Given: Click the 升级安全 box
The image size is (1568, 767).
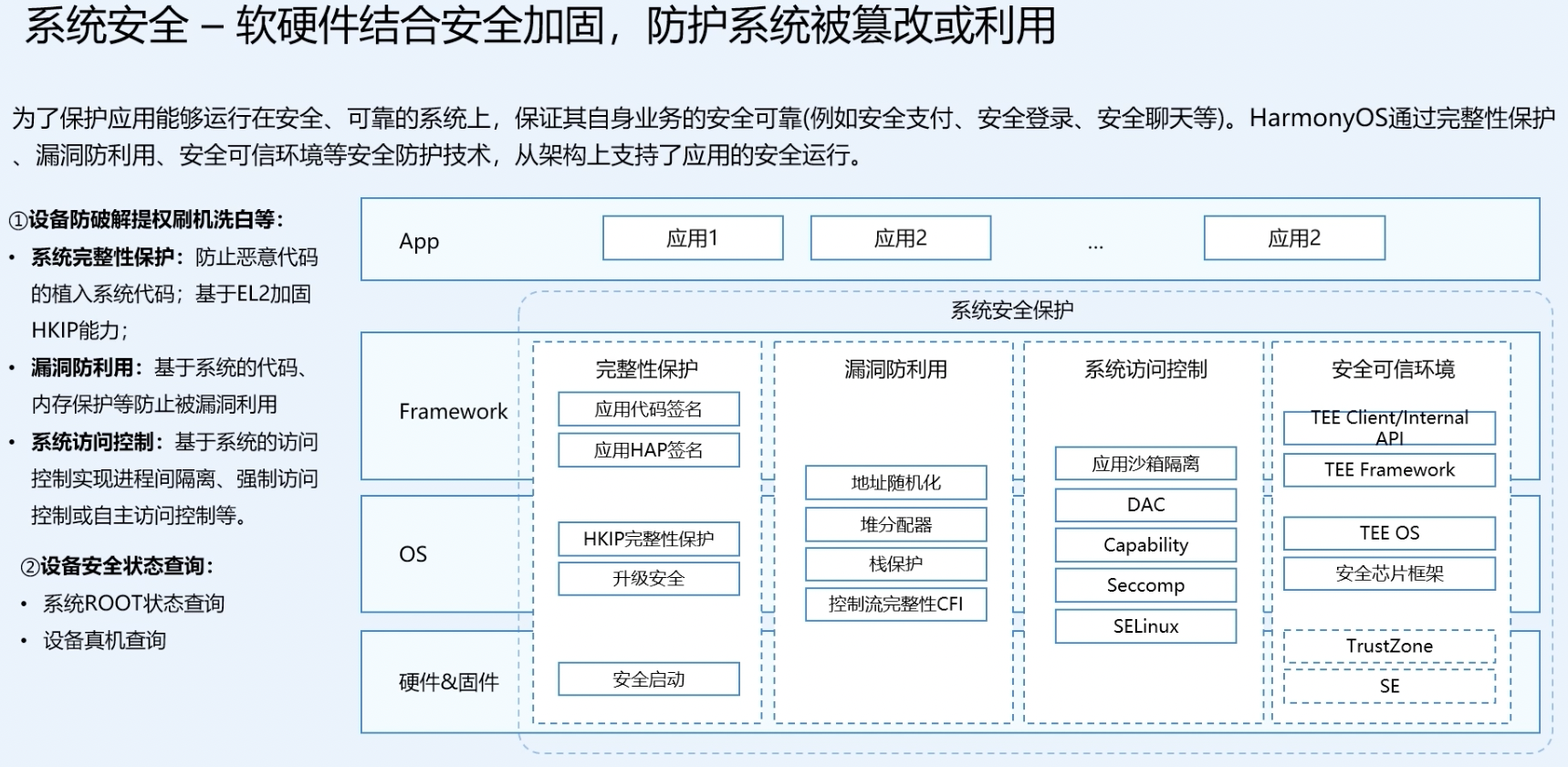Looking at the screenshot, I should click(x=649, y=579).
